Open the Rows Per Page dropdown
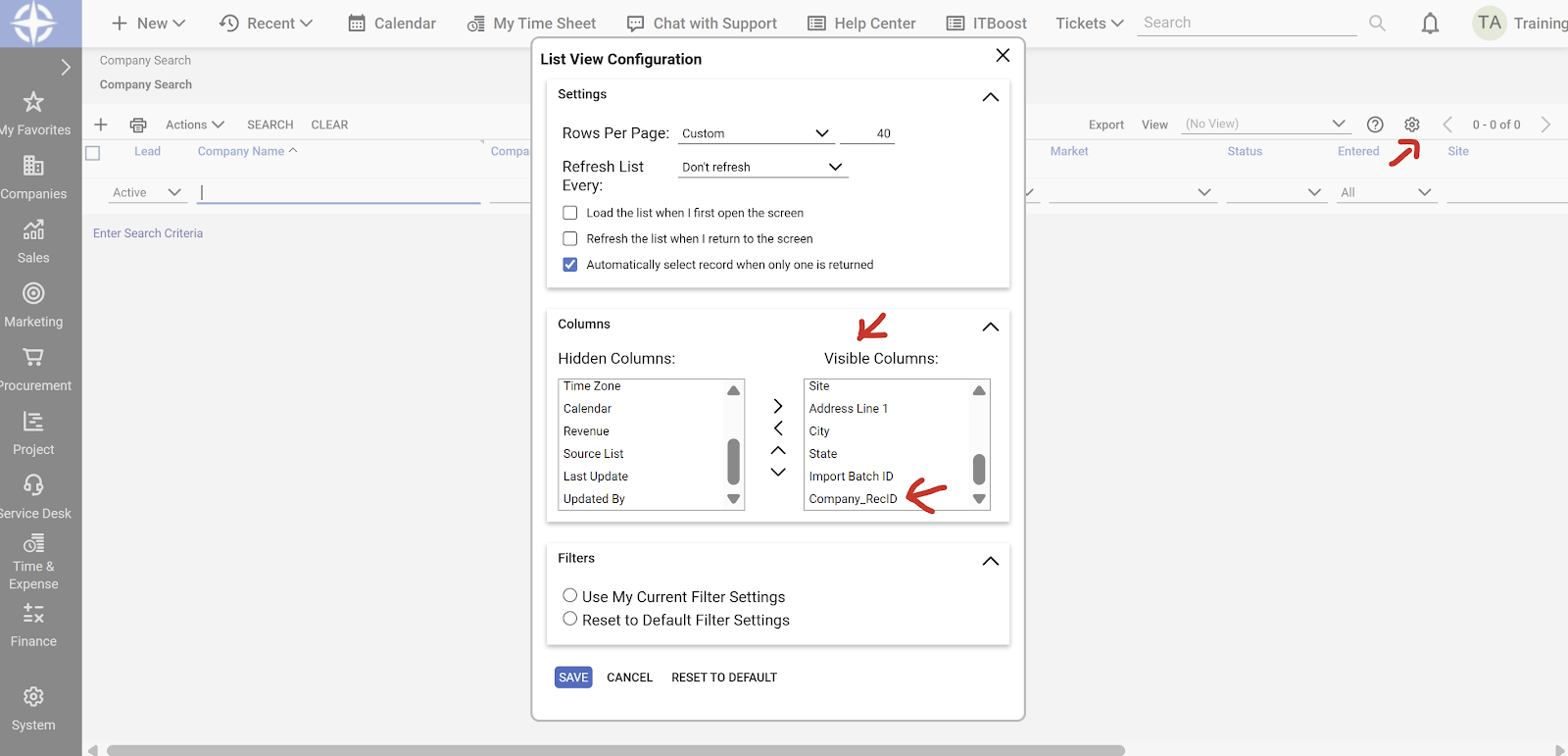The image size is (1568, 756). pos(755,133)
